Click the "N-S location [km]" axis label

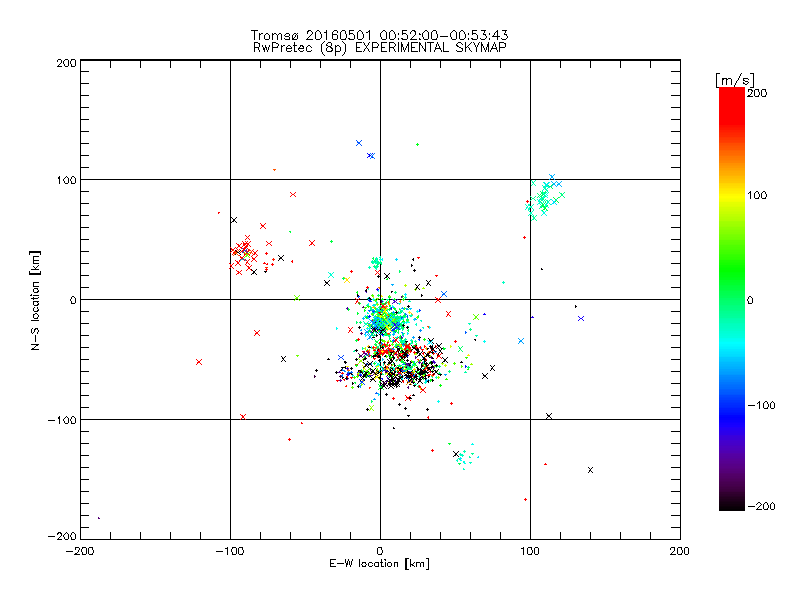pos(35,301)
